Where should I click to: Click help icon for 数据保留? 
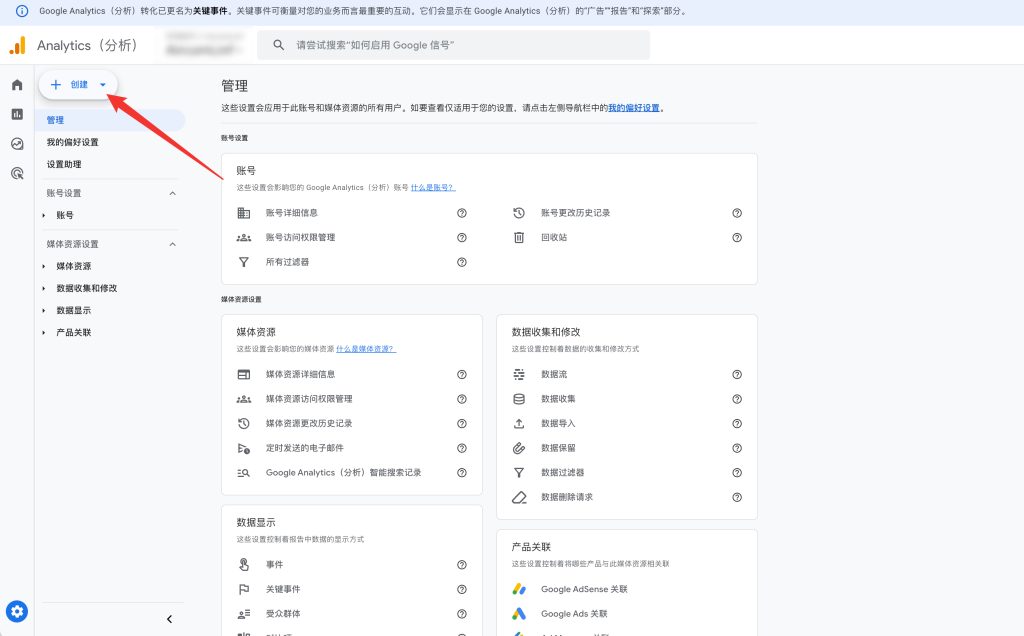737,448
